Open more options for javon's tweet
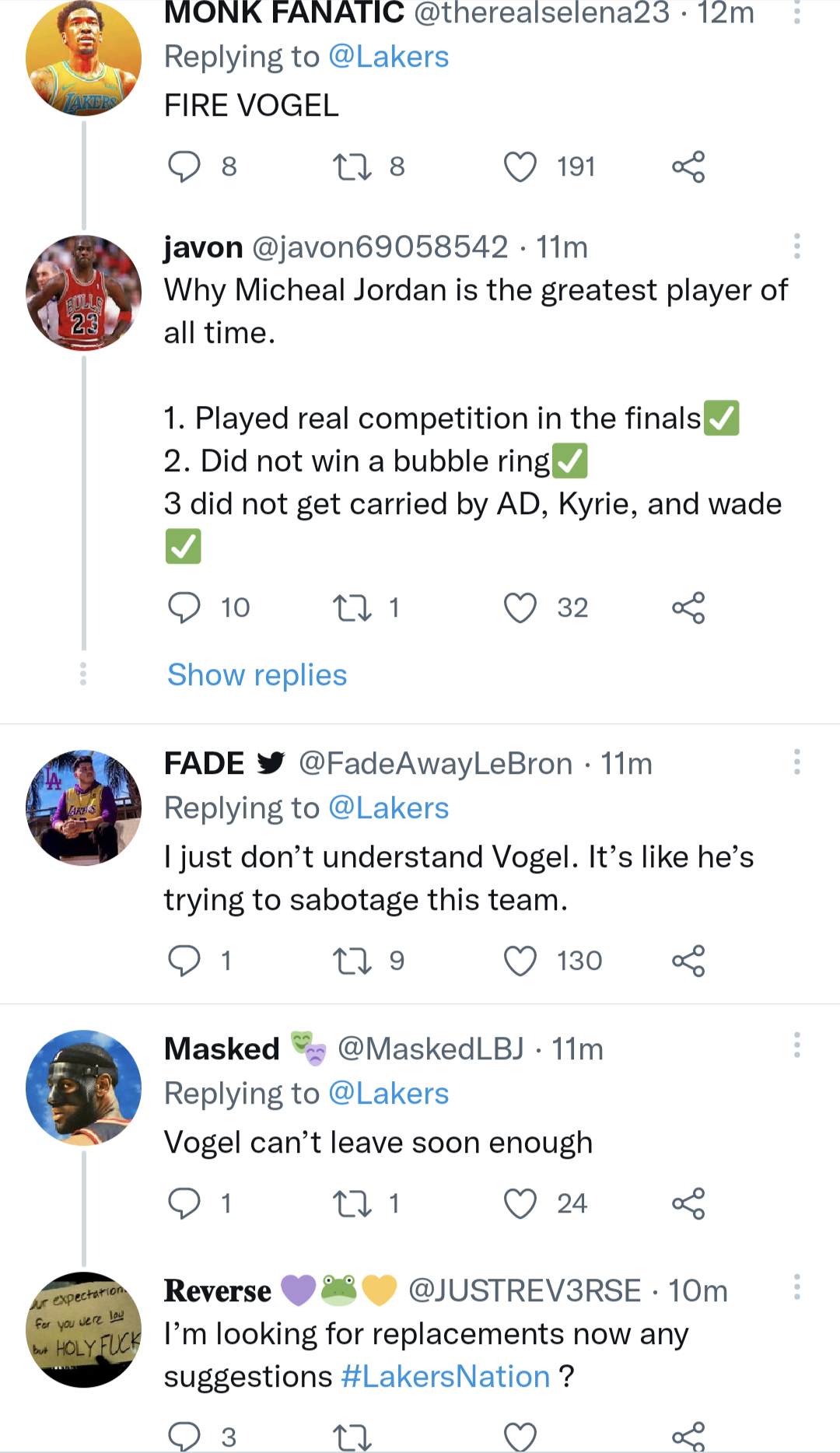Screen dimensions: 840x1453 tap(796, 247)
